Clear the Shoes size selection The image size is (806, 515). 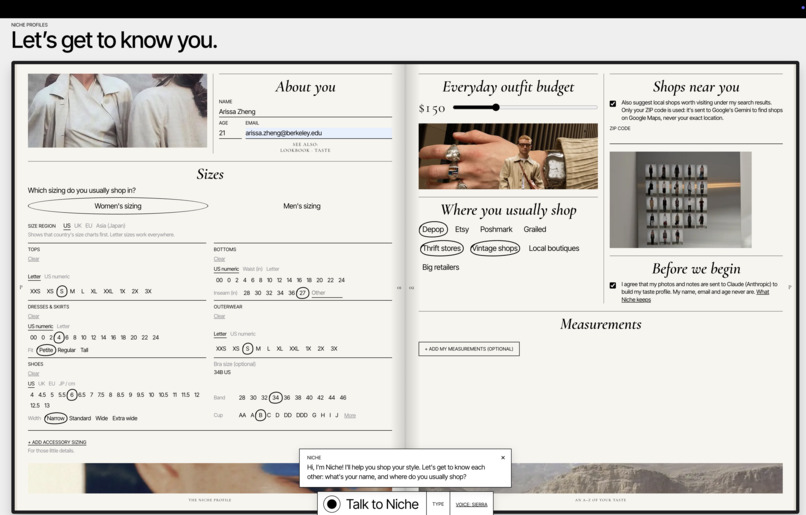pos(33,374)
